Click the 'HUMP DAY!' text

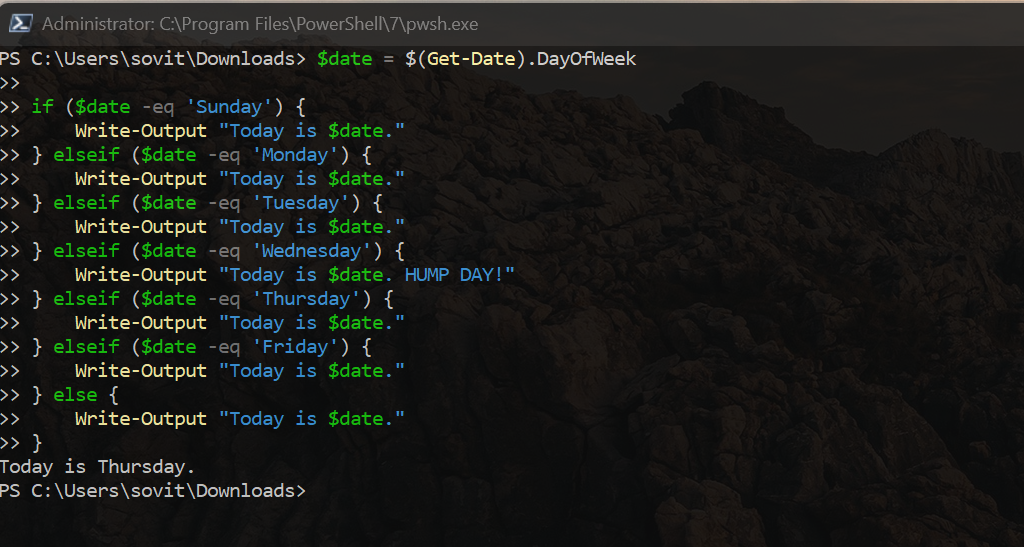click(454, 275)
